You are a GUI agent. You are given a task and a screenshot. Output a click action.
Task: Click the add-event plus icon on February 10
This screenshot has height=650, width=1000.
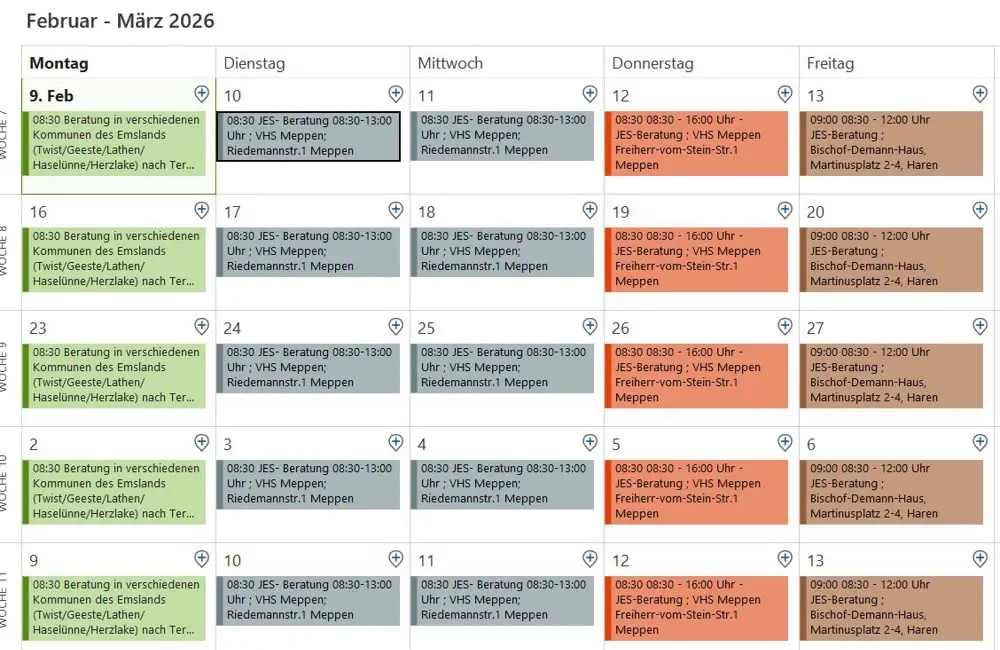(x=396, y=94)
